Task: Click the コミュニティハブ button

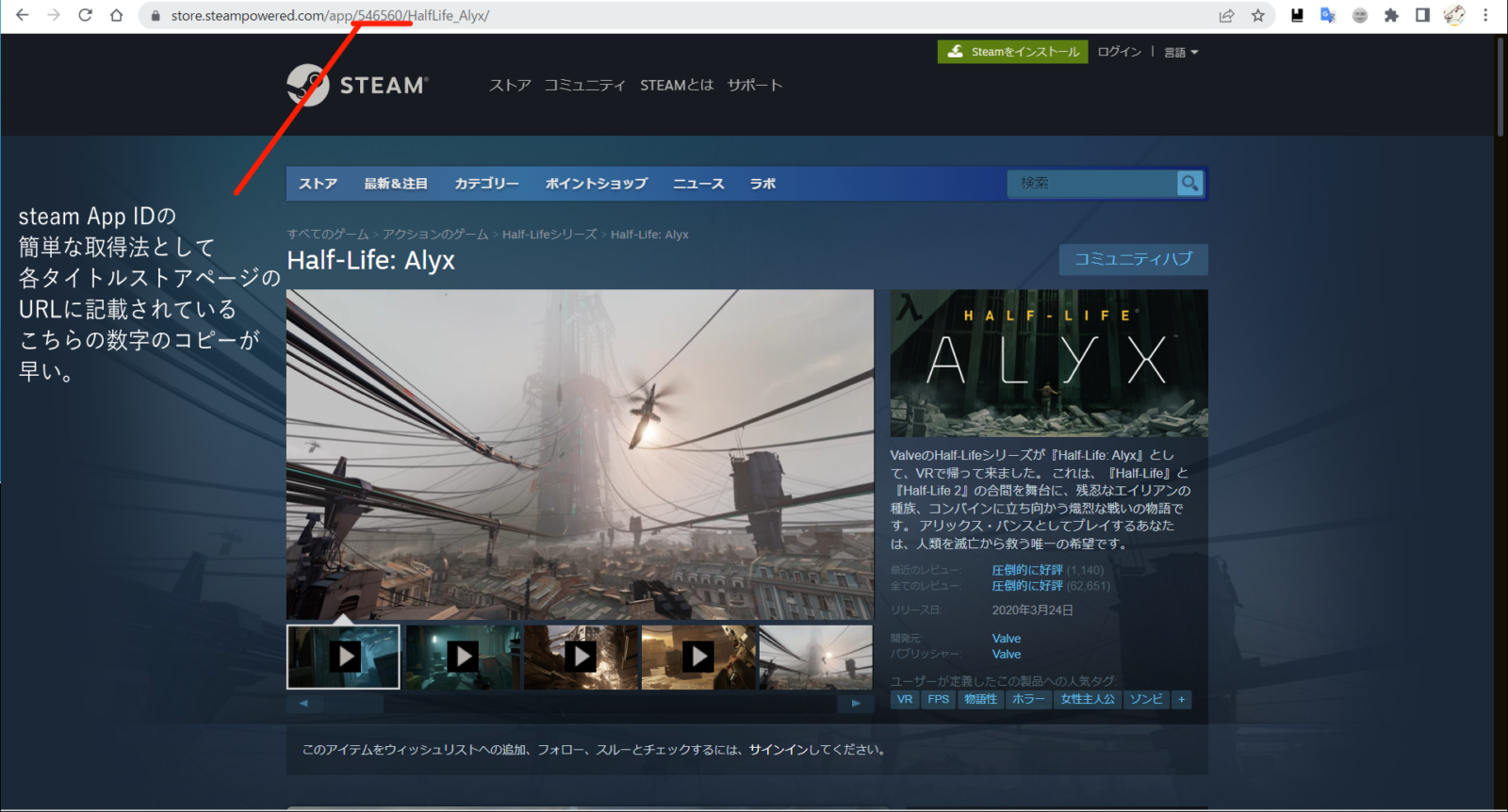Action: (x=1133, y=259)
